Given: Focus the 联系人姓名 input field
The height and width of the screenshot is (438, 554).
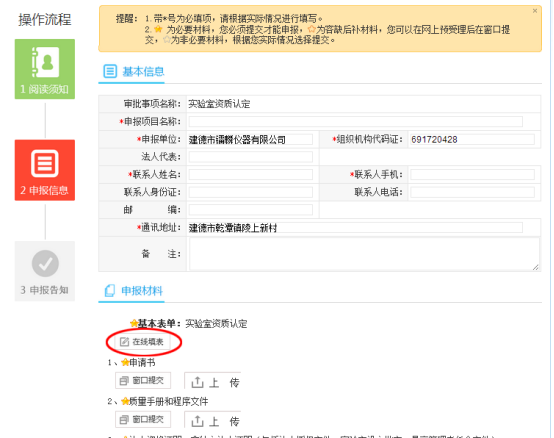Looking at the screenshot, I should pyautogui.click(x=251, y=174).
